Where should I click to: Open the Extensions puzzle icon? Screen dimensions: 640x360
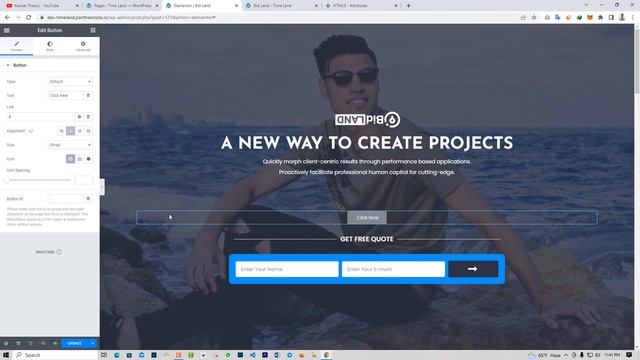(x=600, y=18)
